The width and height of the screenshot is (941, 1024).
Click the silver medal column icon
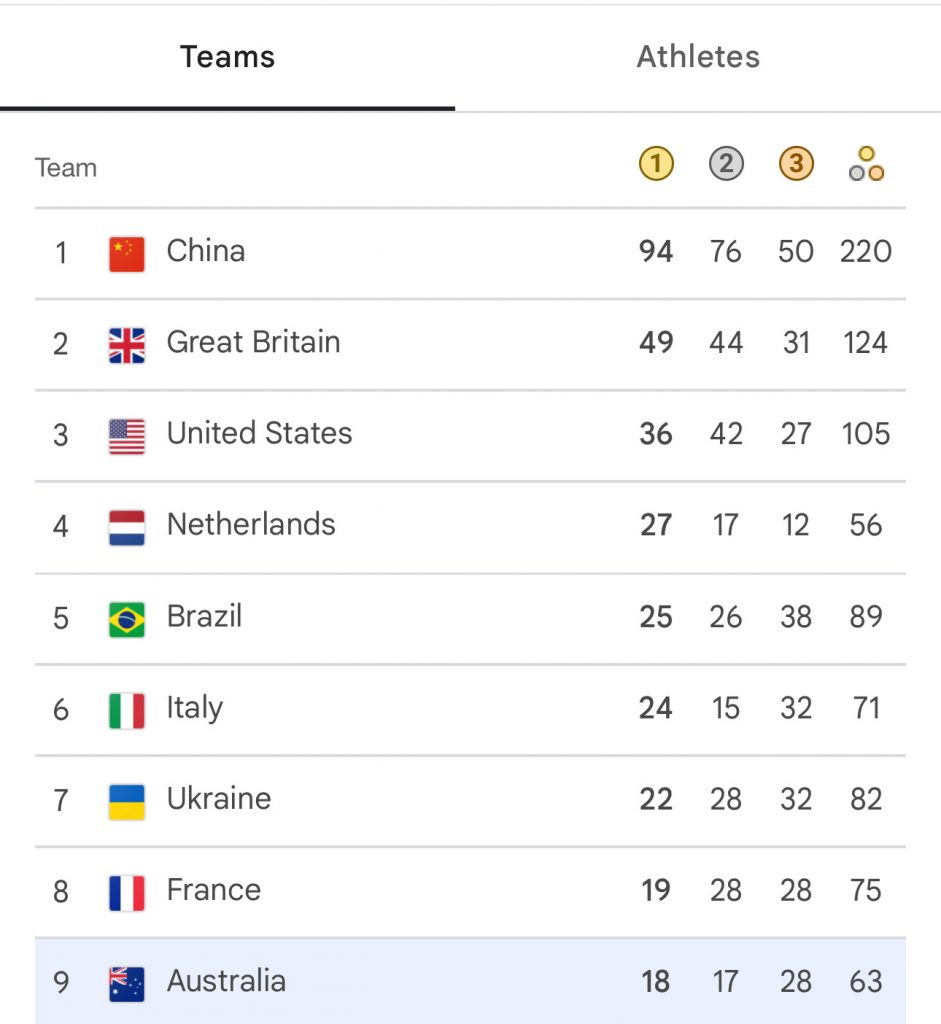coord(726,163)
